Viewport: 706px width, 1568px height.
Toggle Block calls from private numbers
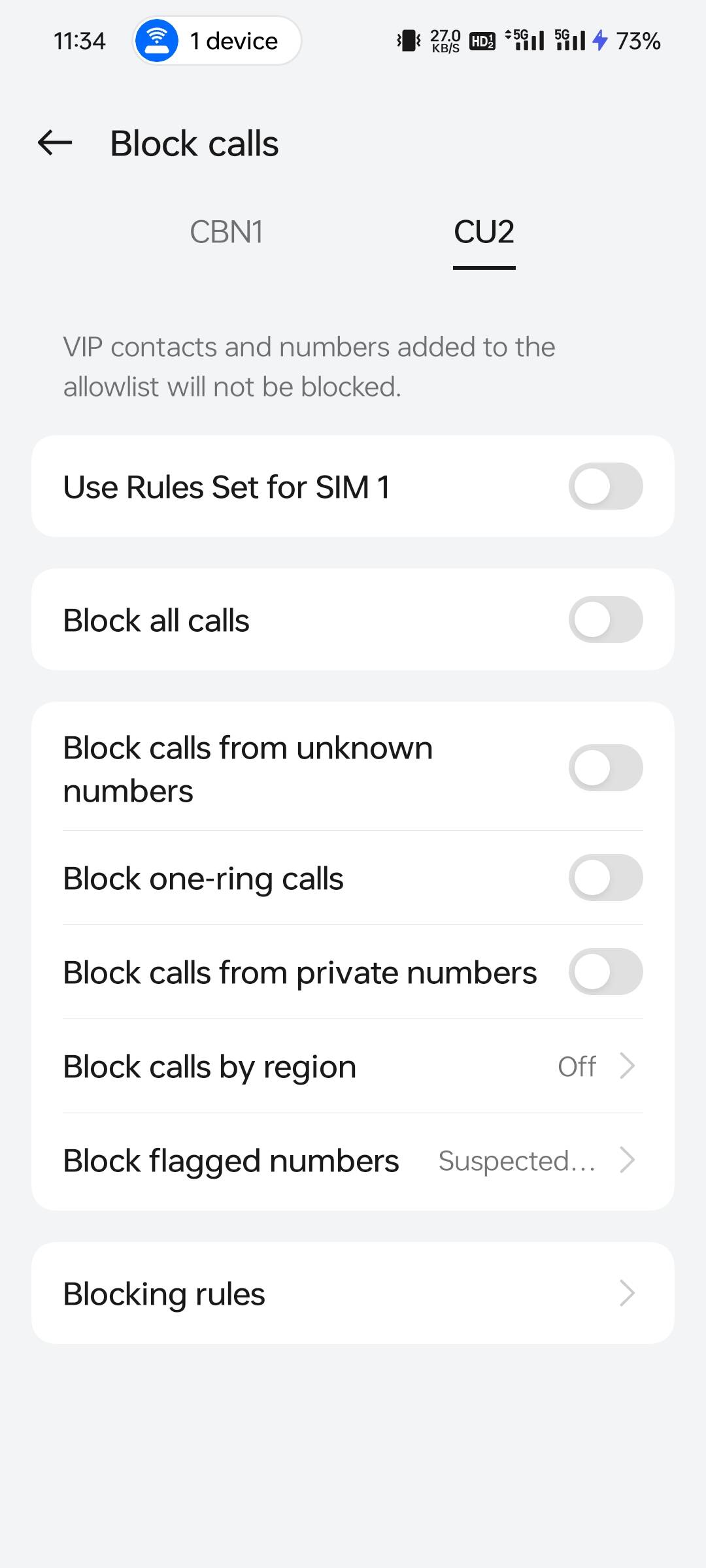605,972
